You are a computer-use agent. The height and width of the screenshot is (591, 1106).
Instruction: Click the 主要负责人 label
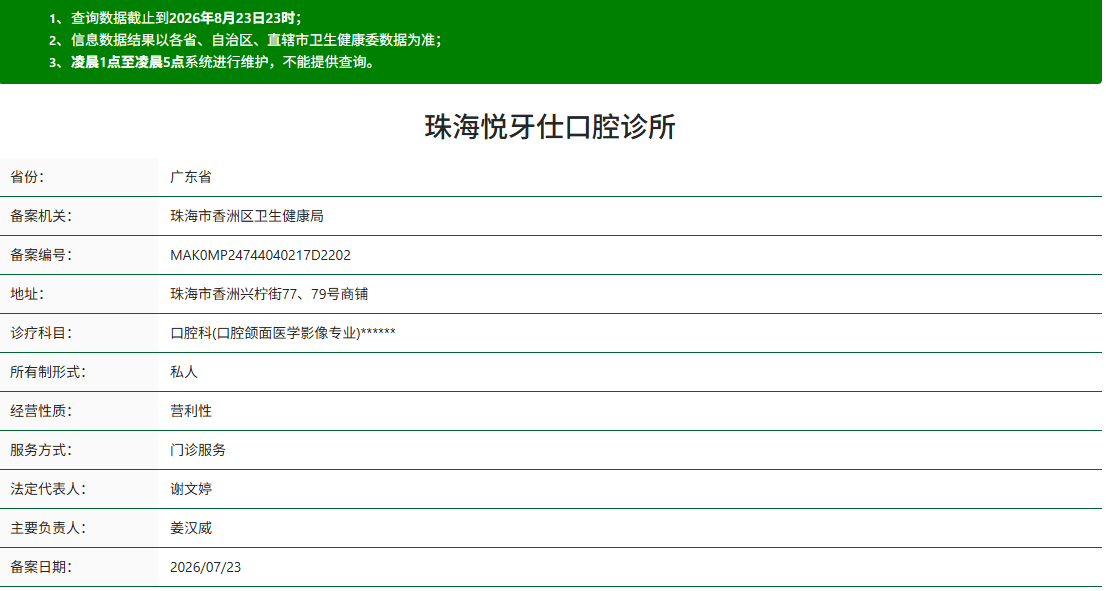click(48, 528)
